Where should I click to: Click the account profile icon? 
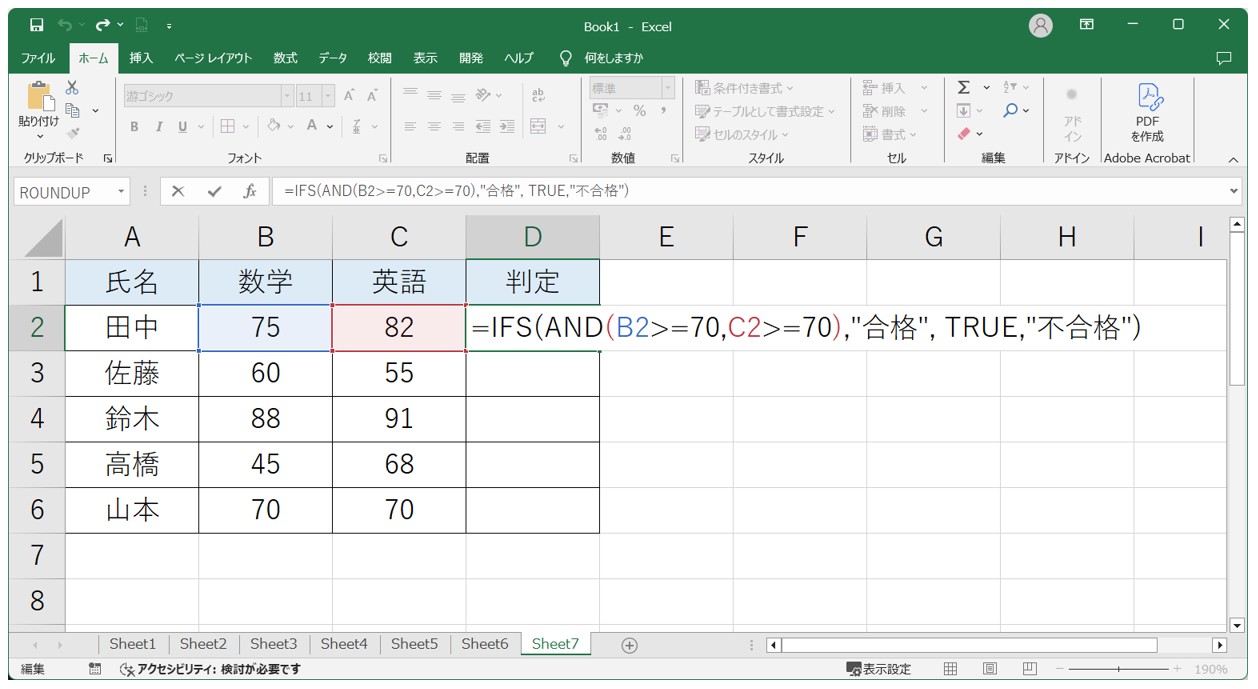1041,26
